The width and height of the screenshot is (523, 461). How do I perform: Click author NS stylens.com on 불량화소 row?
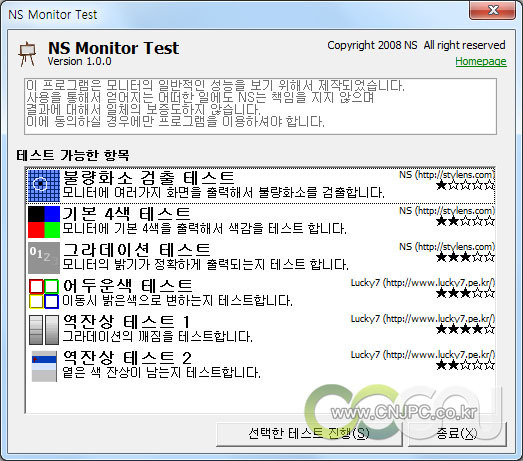click(x=447, y=175)
